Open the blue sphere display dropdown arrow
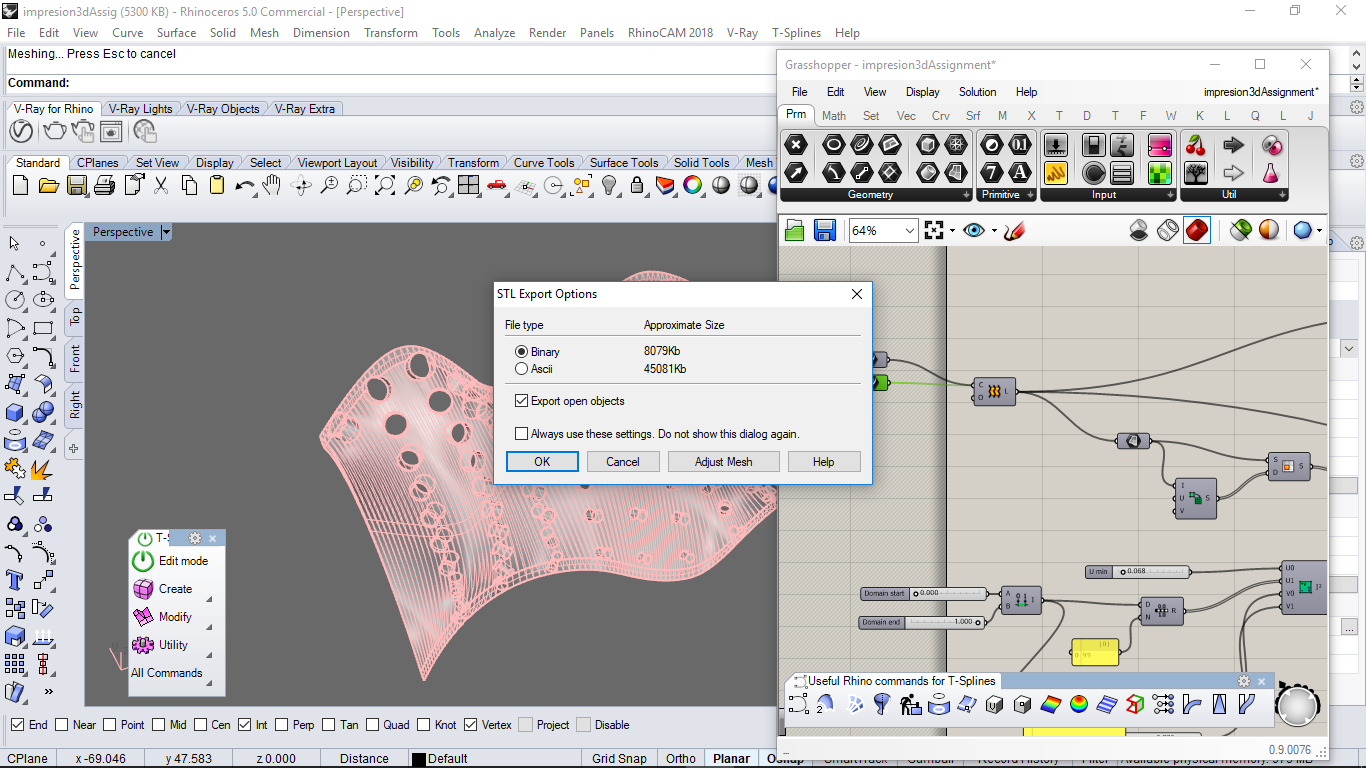 click(1319, 231)
